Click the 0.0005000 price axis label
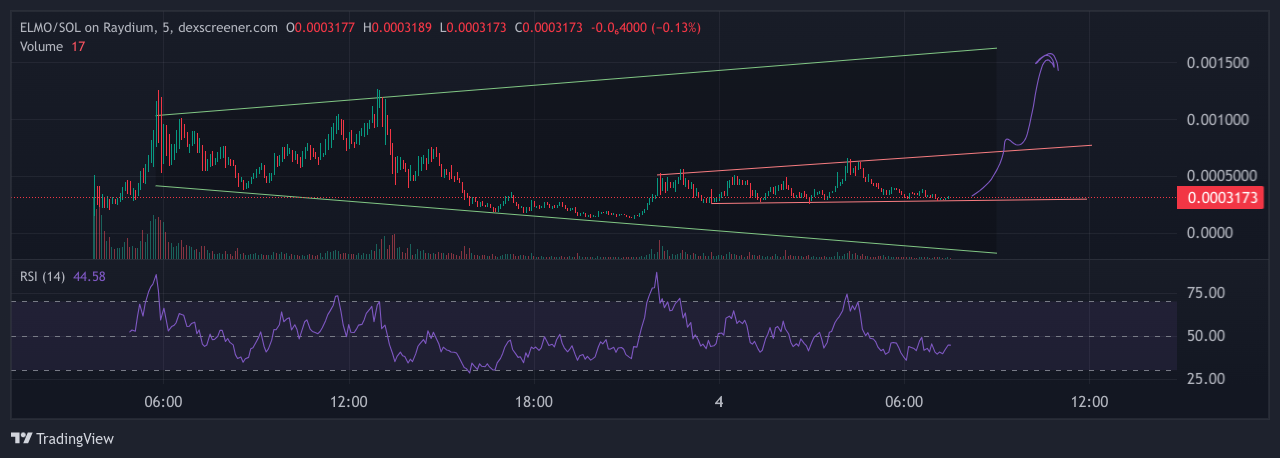The height and width of the screenshot is (458, 1280). coord(1222,176)
